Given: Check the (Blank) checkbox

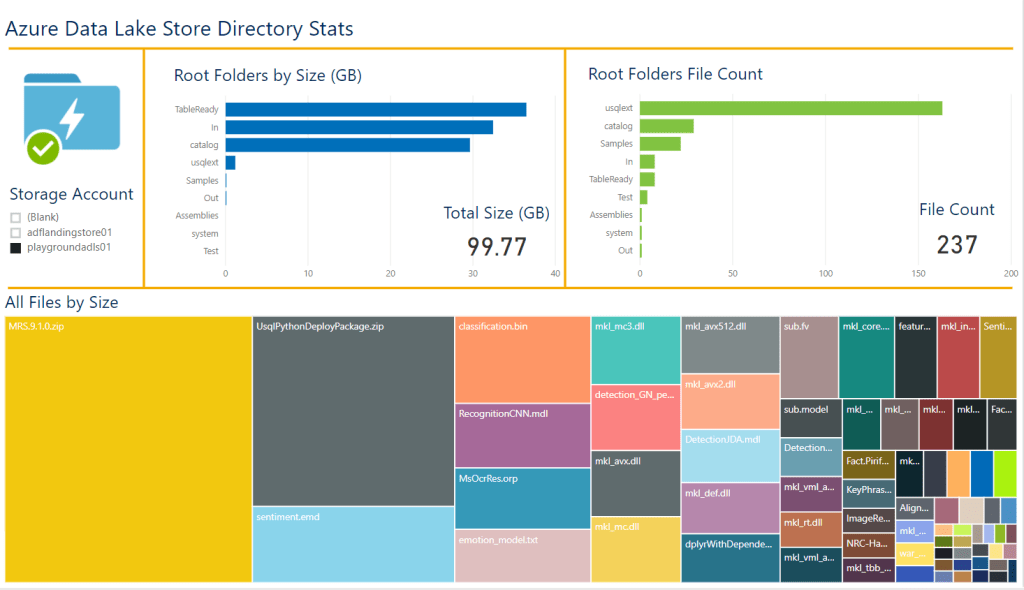Looking at the screenshot, I should (14, 216).
